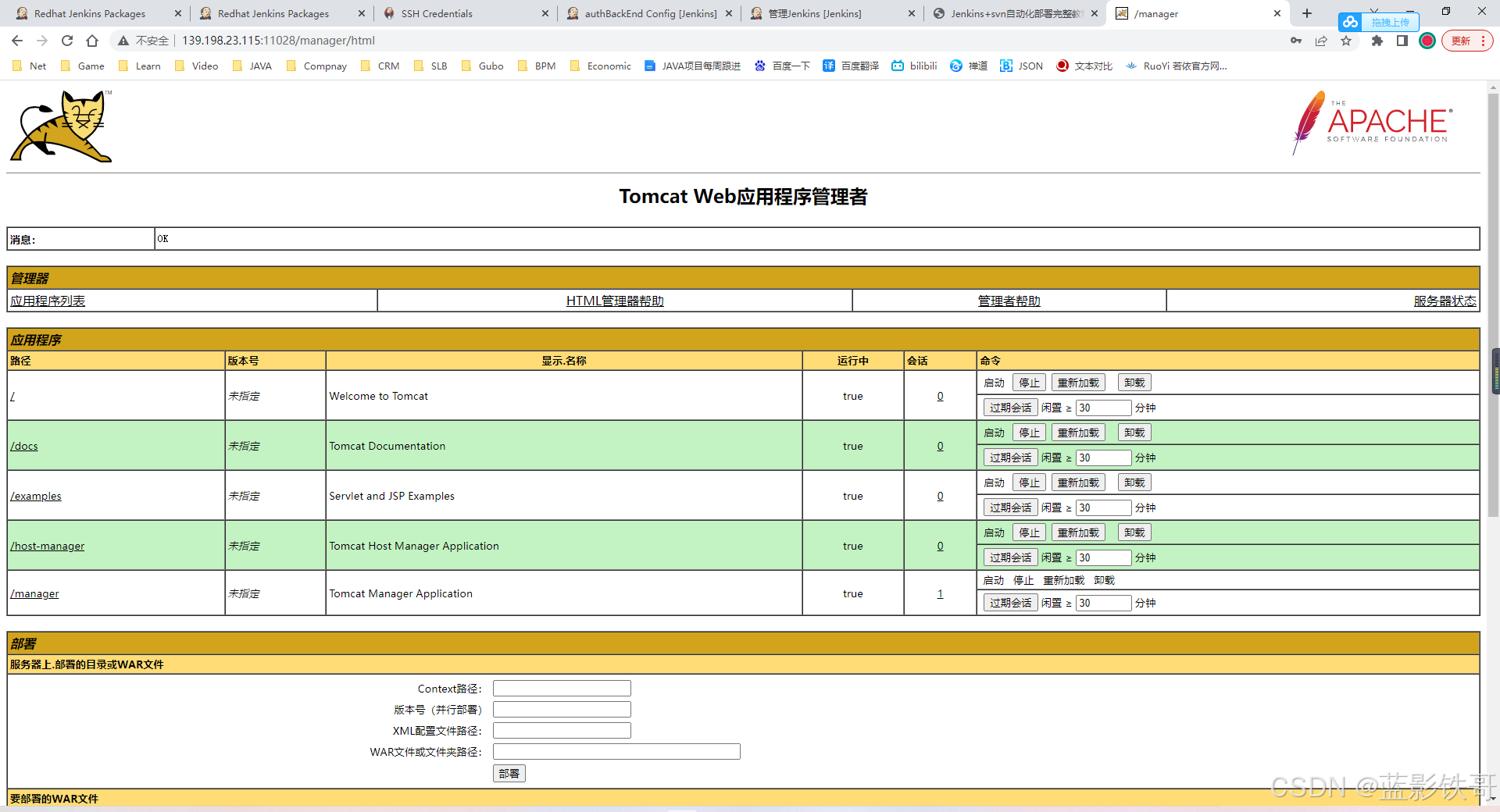The height and width of the screenshot is (812, 1500).
Task: Open the browser home page icon
Action: [x=92, y=41]
